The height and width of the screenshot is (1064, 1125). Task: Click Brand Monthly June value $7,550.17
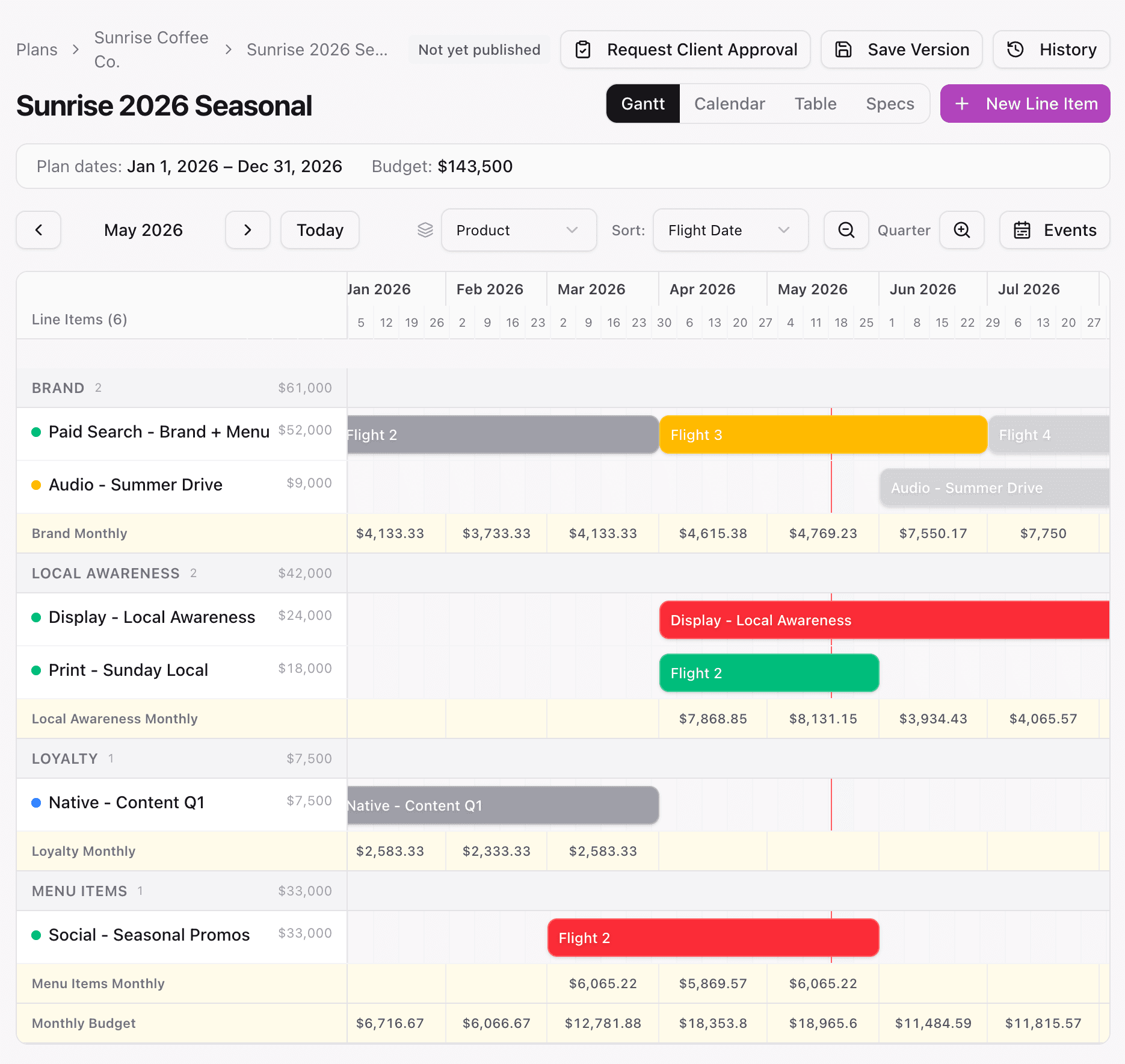tap(933, 533)
